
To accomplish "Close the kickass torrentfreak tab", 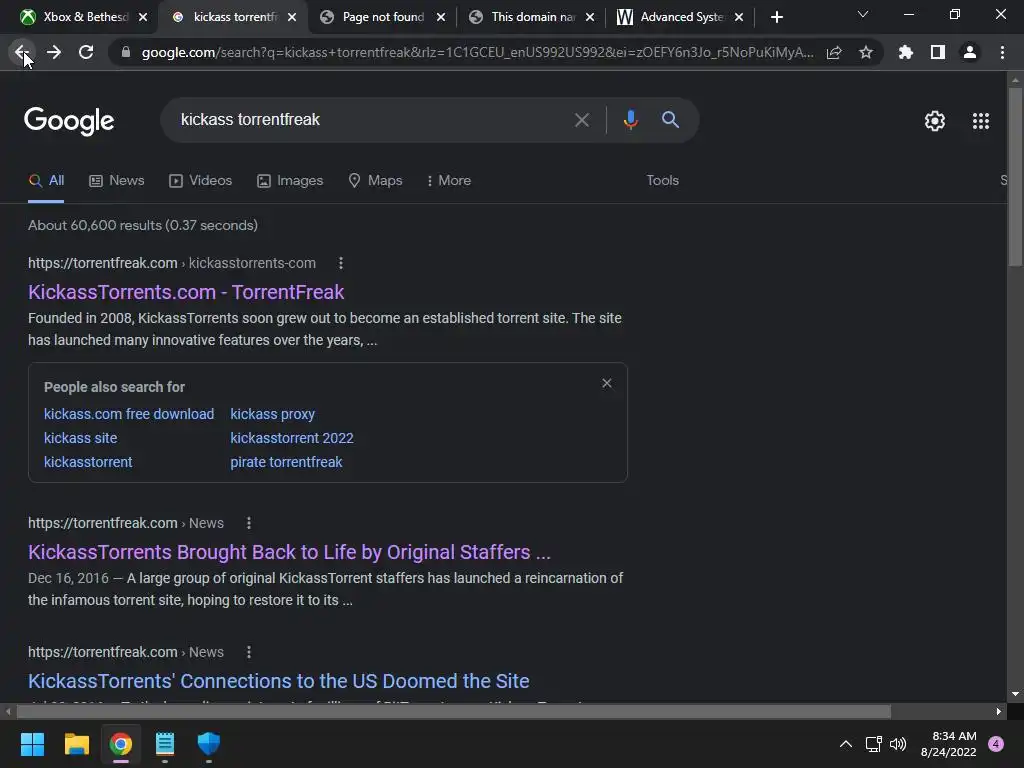I will point(292,17).
